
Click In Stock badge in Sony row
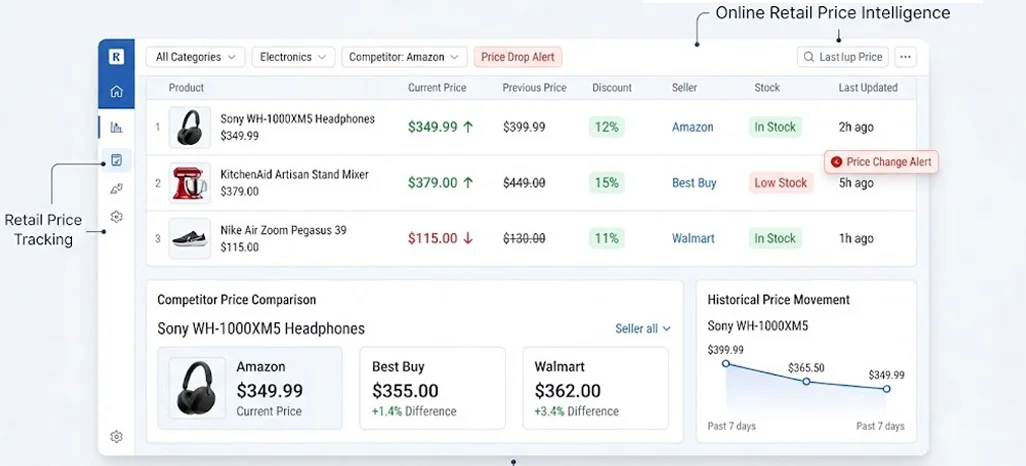(775, 127)
